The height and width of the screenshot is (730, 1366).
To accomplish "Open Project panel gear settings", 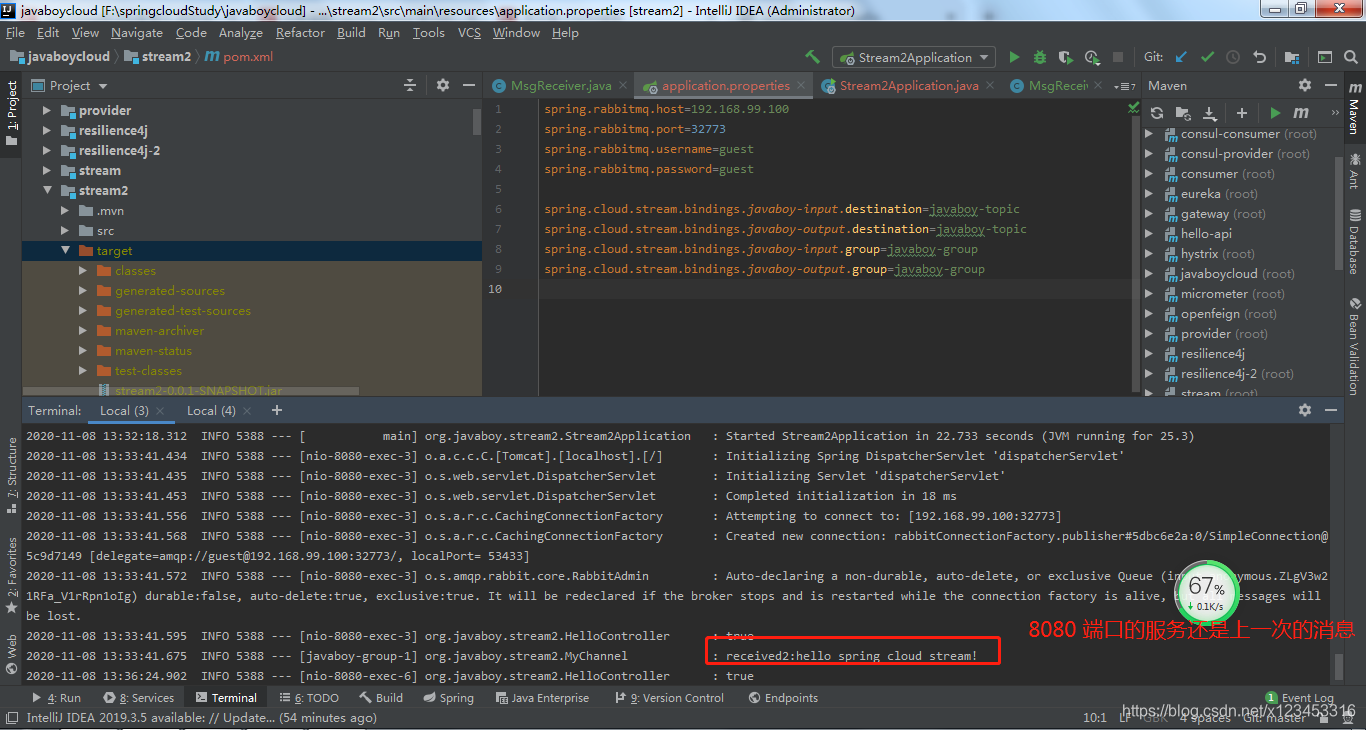I will (443, 86).
